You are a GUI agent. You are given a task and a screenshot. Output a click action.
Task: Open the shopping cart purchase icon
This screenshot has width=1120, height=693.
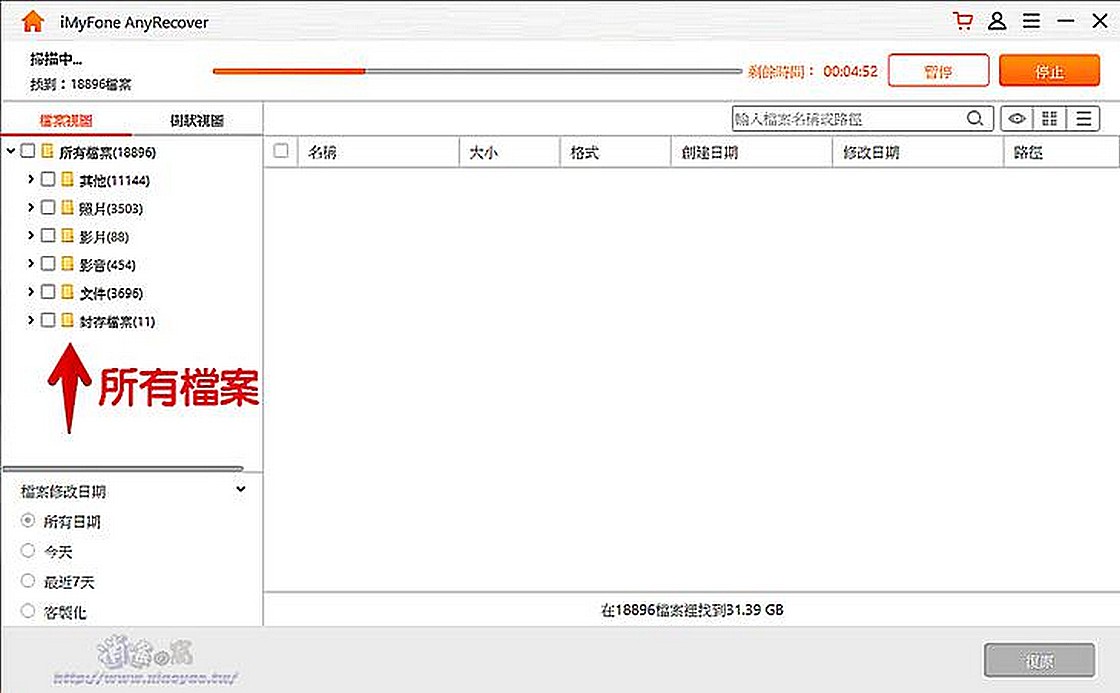[963, 21]
